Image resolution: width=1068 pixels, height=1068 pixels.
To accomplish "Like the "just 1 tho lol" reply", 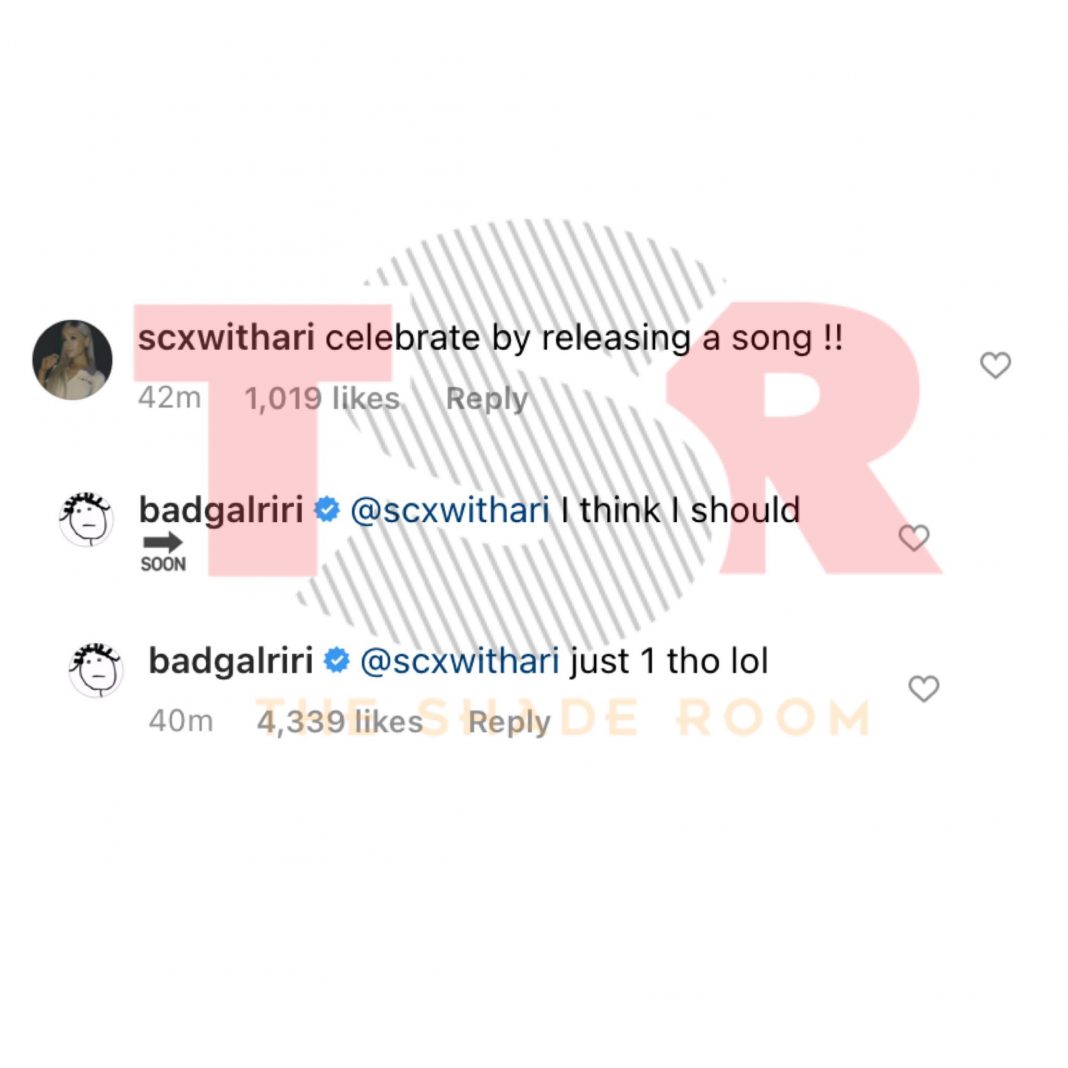I will click(923, 688).
